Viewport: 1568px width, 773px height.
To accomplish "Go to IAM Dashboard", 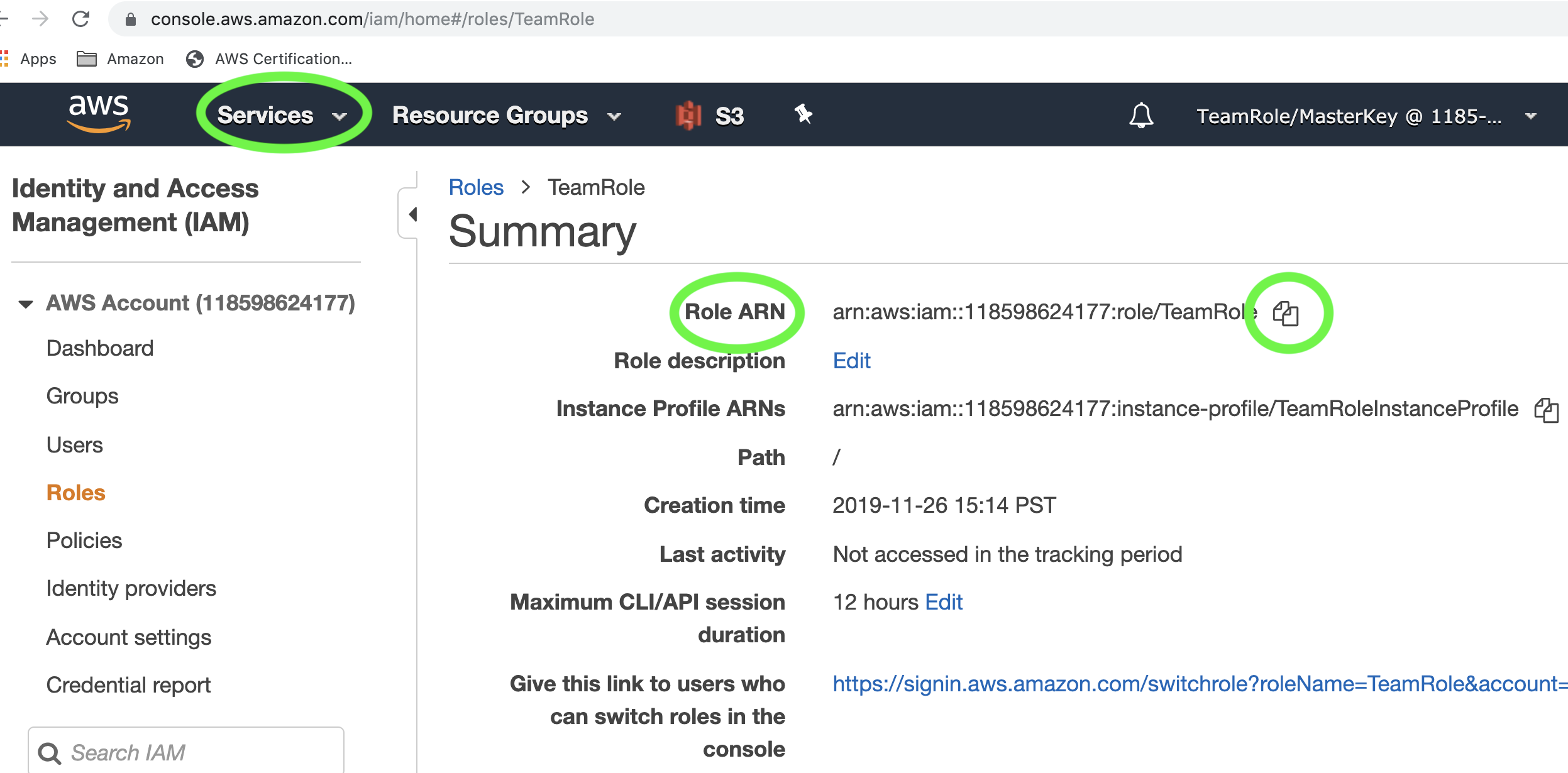I will [100, 348].
